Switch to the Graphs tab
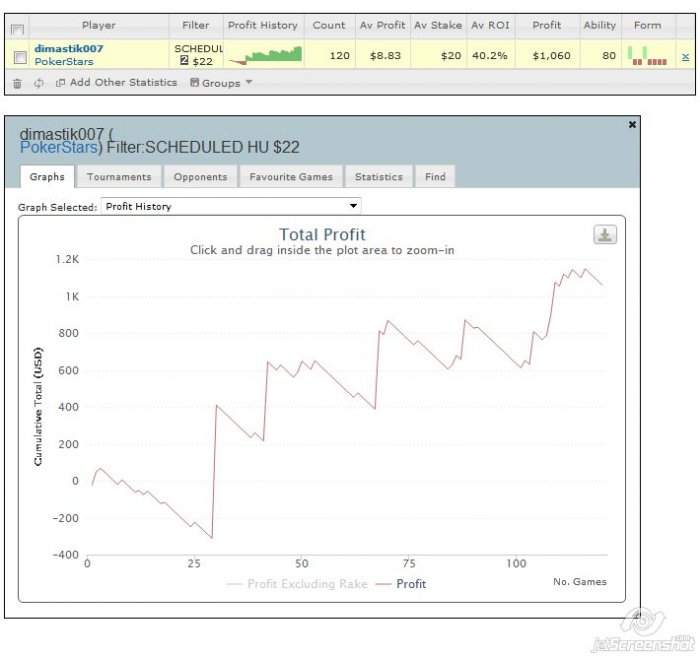700x658 pixels. click(47, 177)
